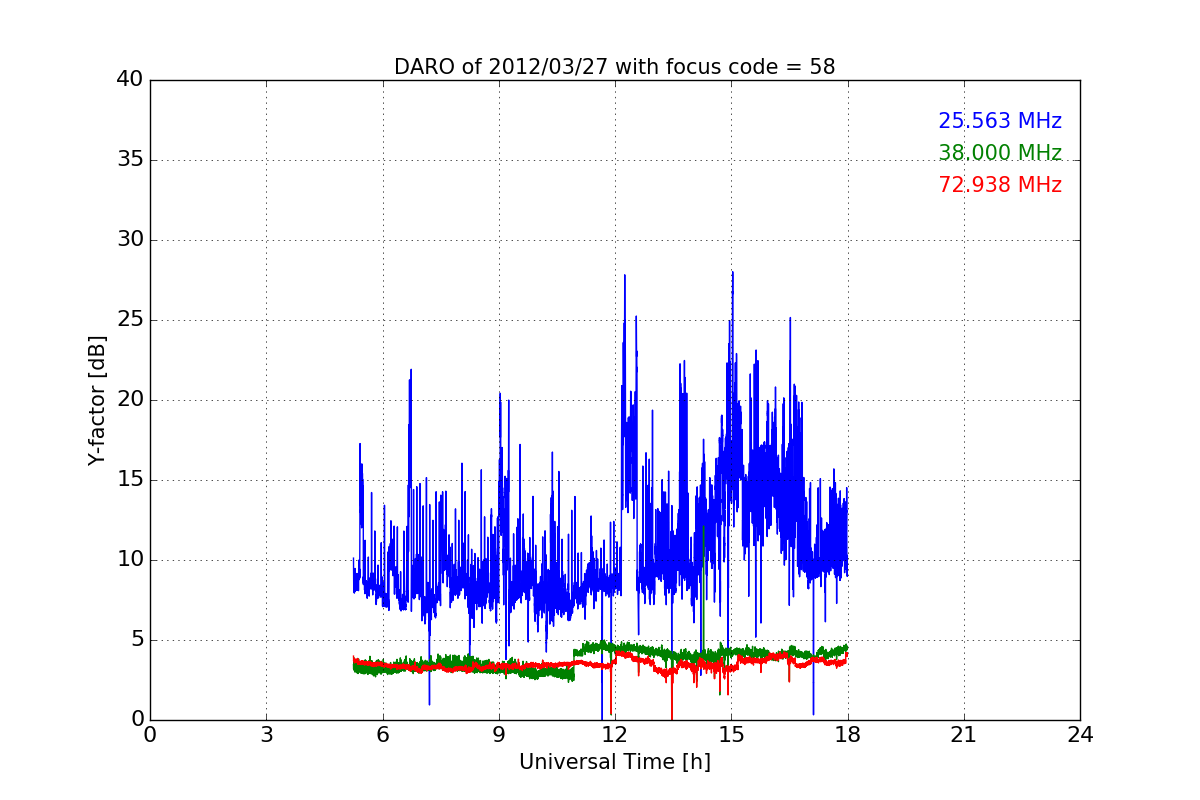
Task: Select the red legend entry 72.938 MHz
Action: click(x=1000, y=185)
